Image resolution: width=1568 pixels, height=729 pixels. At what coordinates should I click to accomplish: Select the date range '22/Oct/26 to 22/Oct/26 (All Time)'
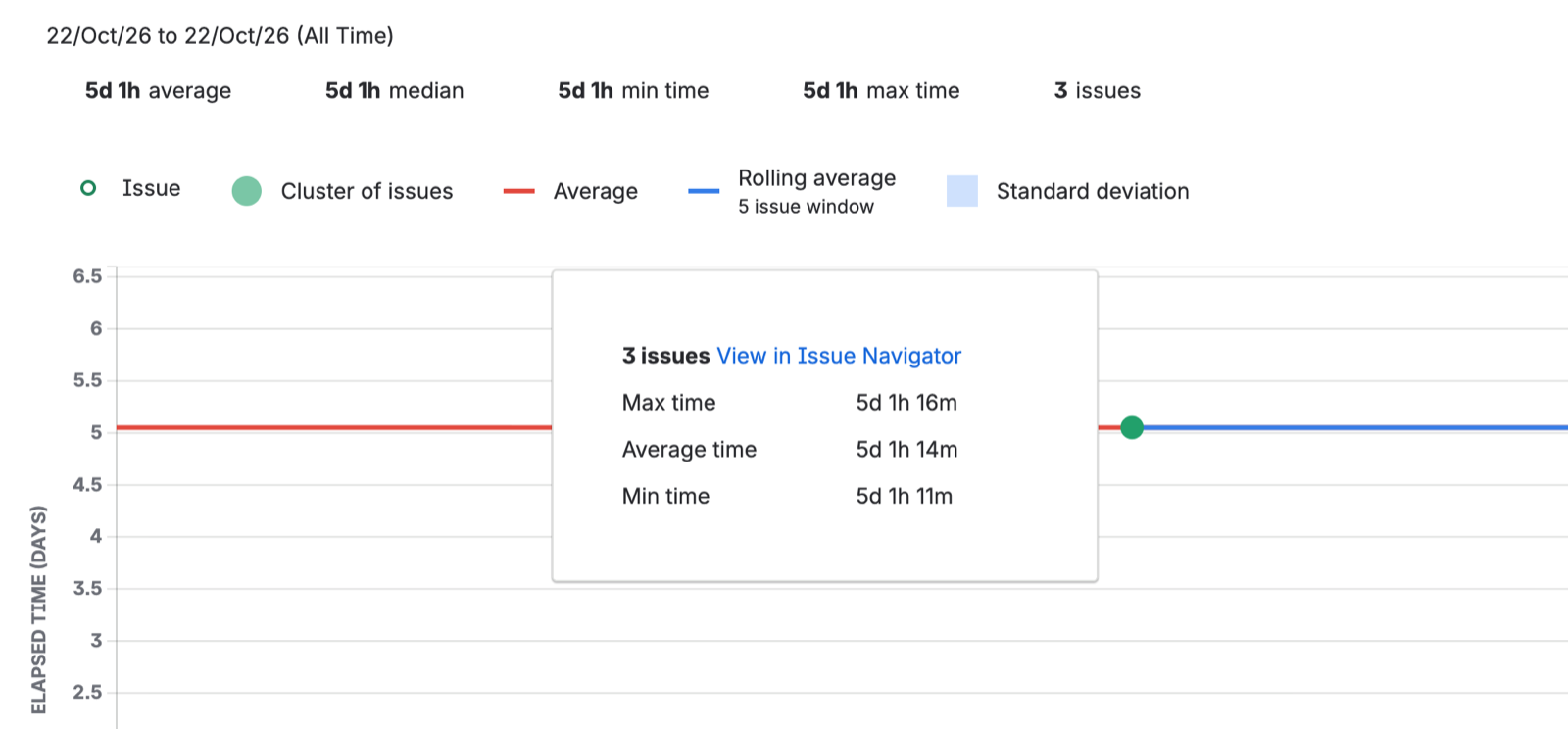(x=220, y=36)
